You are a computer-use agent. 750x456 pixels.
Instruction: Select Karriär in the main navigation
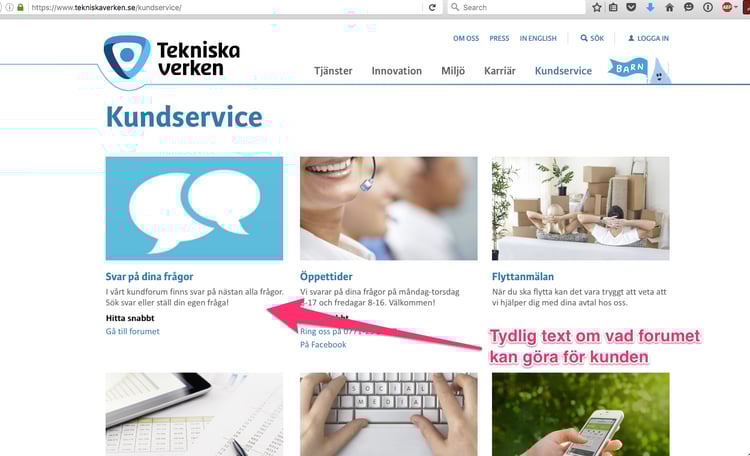tap(500, 71)
